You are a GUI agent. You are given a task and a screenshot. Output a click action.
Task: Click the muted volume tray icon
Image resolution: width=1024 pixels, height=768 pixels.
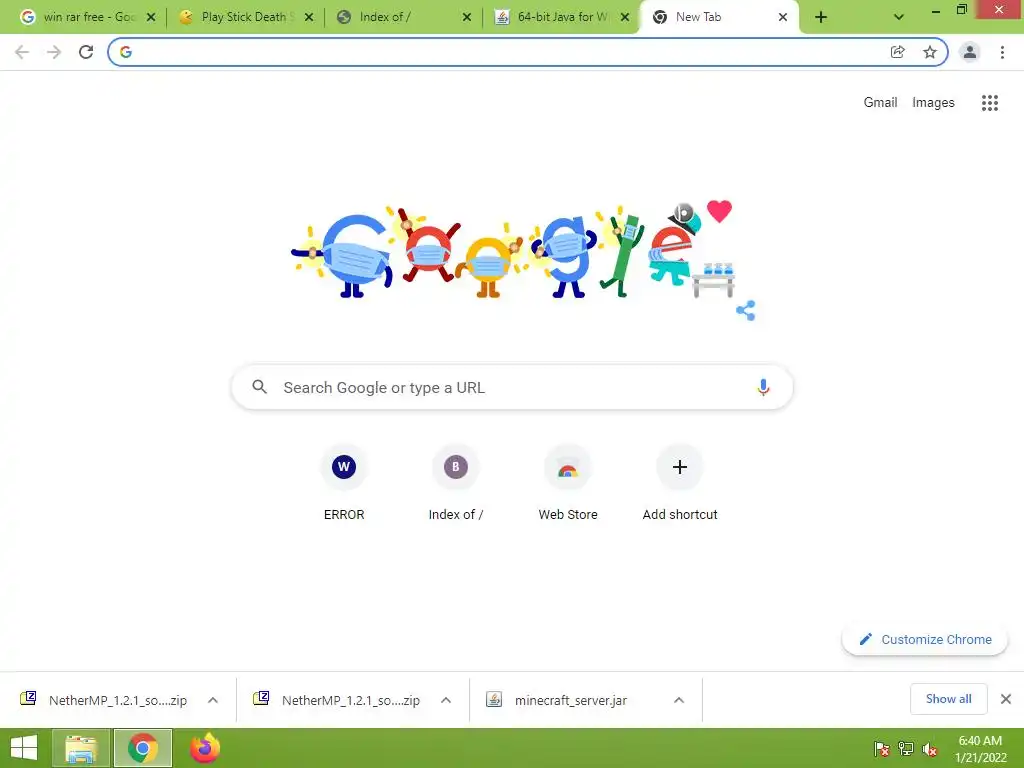pyautogui.click(x=930, y=748)
